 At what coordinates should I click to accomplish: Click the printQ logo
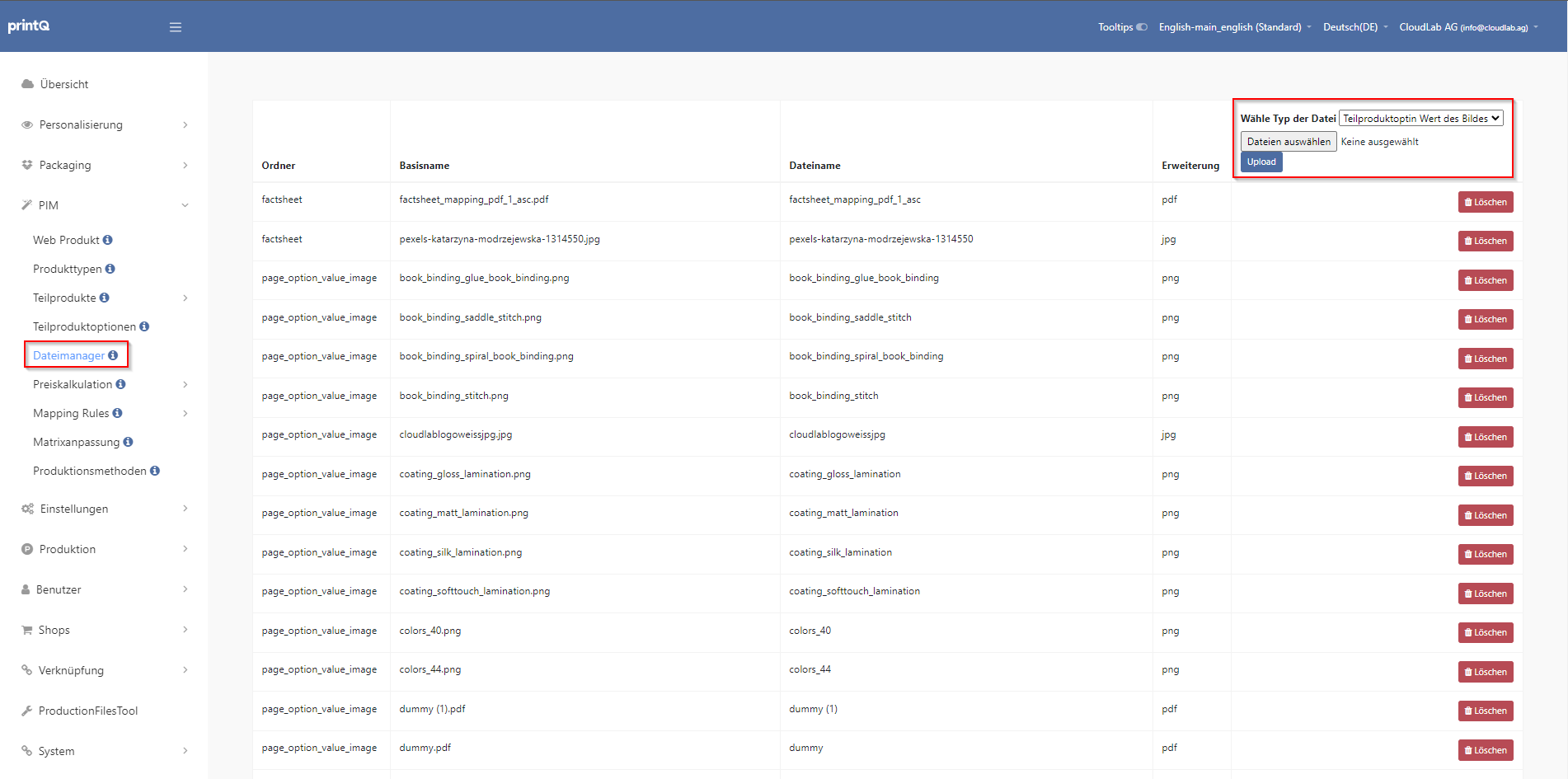(29, 26)
